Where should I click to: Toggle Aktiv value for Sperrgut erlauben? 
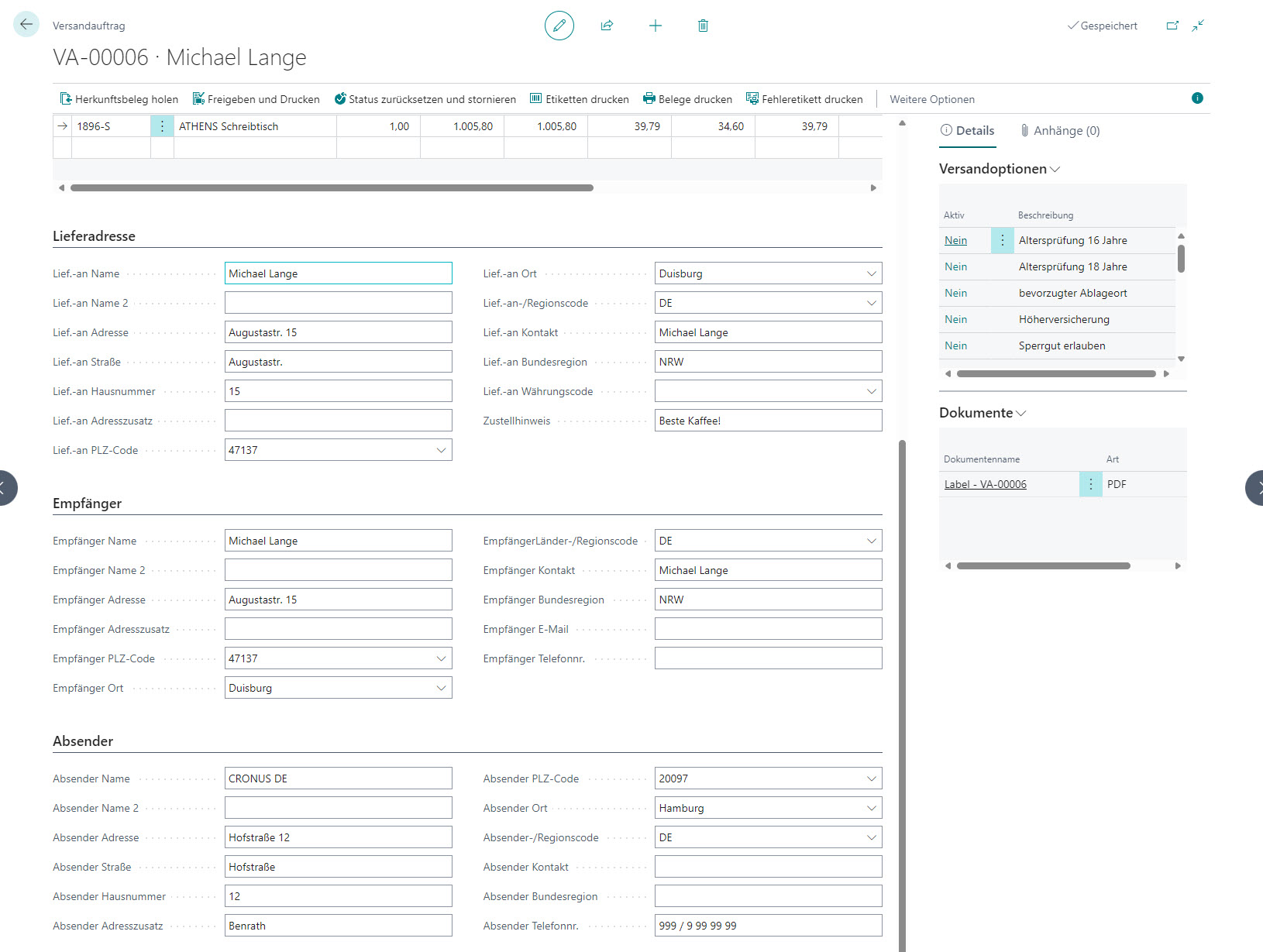tap(955, 345)
